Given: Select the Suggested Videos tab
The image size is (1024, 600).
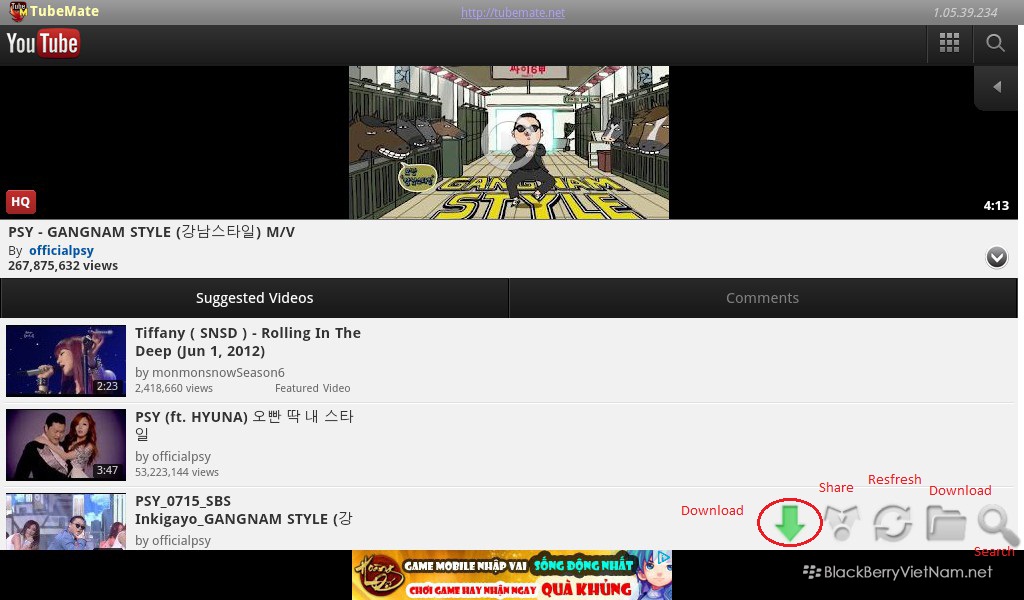Looking at the screenshot, I should (x=254, y=298).
